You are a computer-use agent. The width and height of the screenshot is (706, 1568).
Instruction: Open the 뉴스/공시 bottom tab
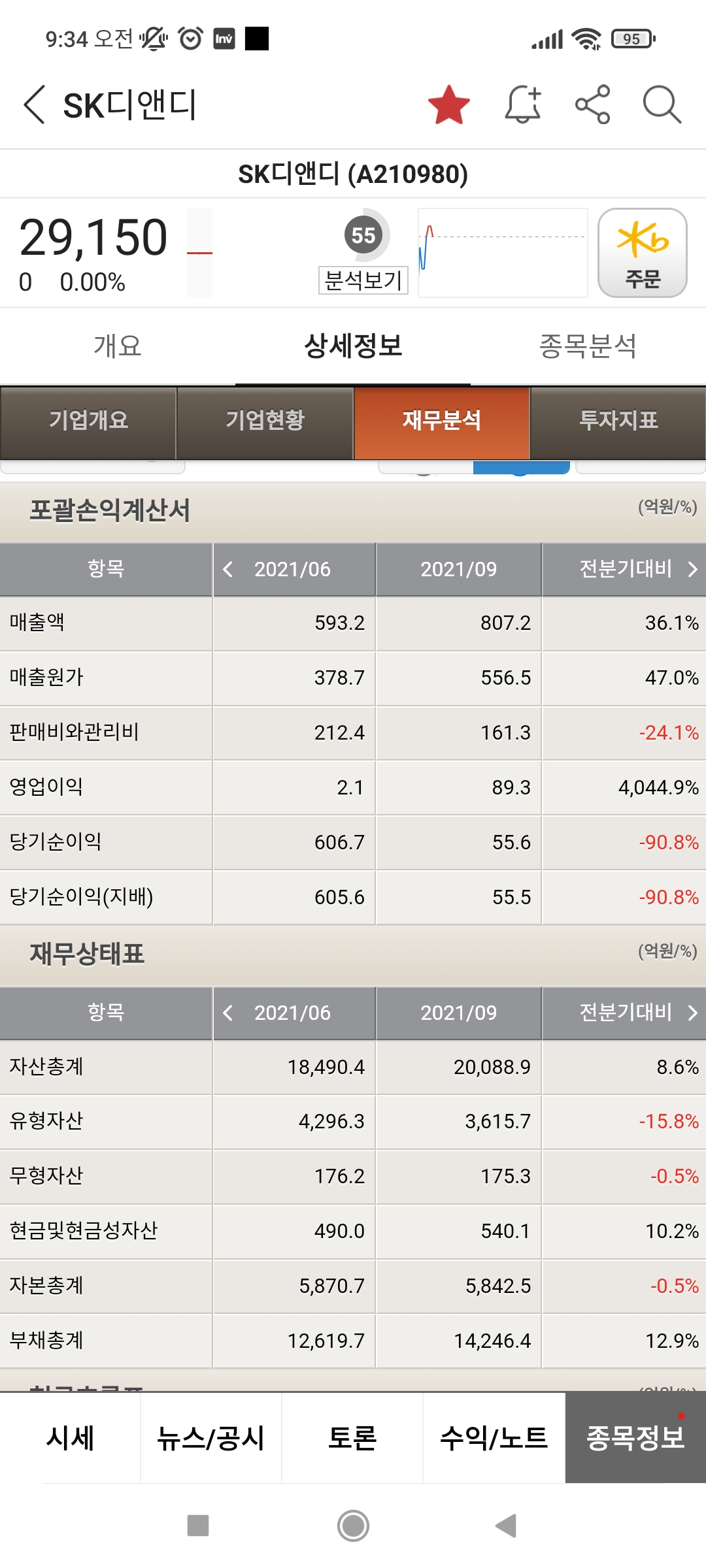click(x=211, y=1438)
